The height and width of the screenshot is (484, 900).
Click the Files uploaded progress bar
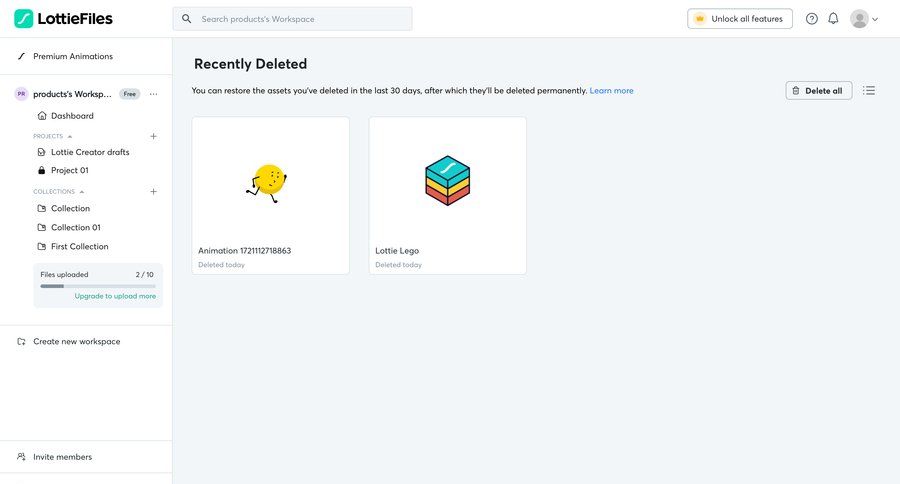pos(98,286)
